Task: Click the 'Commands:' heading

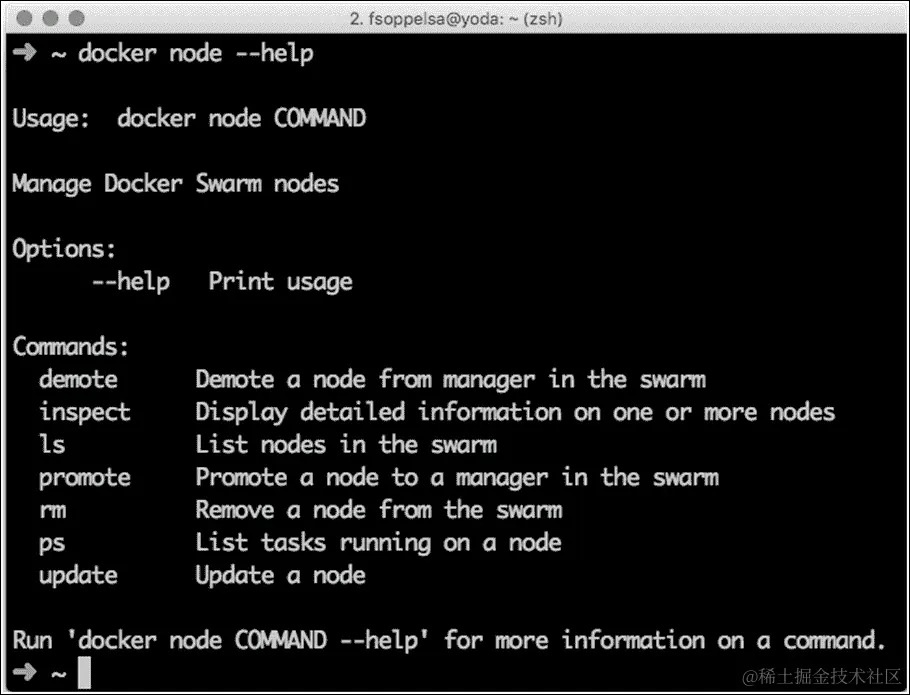Action: coord(70,347)
